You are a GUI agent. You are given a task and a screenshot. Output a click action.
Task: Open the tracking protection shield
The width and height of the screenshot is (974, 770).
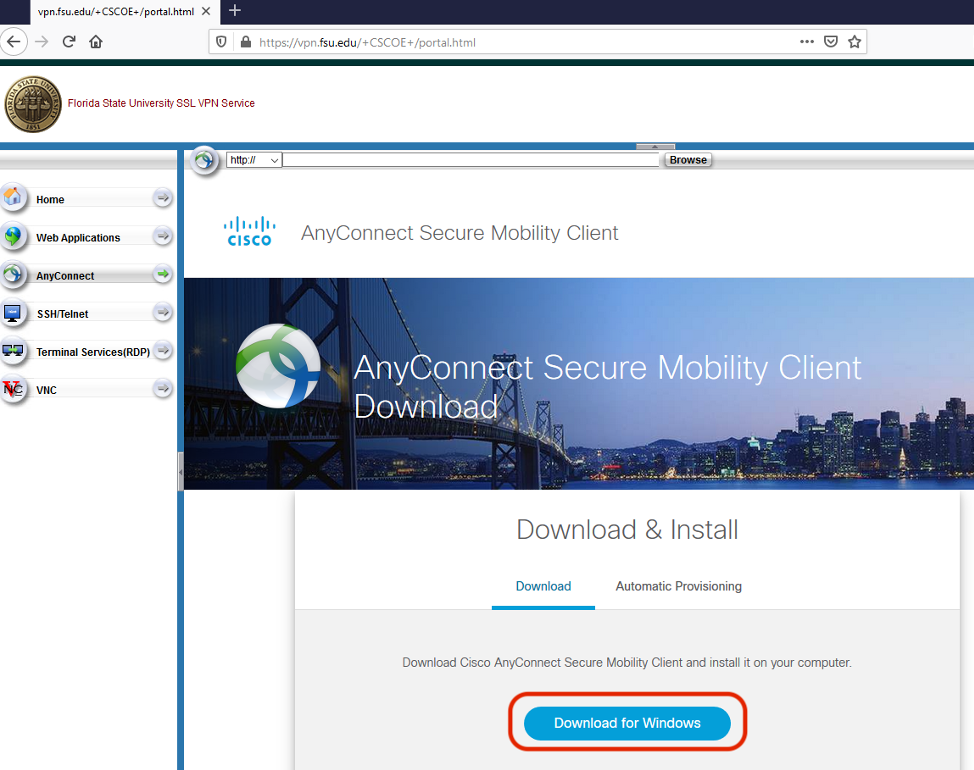[x=221, y=42]
